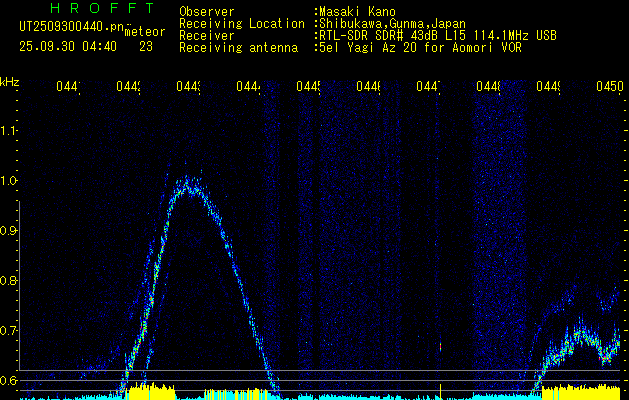Click the meteor count value 23
The image size is (629, 400).
point(146,46)
